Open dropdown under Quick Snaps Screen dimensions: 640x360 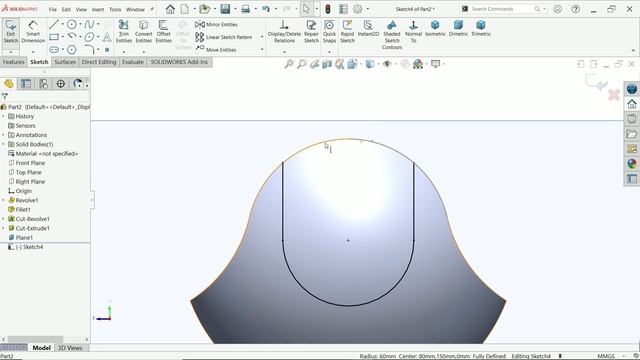click(x=329, y=52)
